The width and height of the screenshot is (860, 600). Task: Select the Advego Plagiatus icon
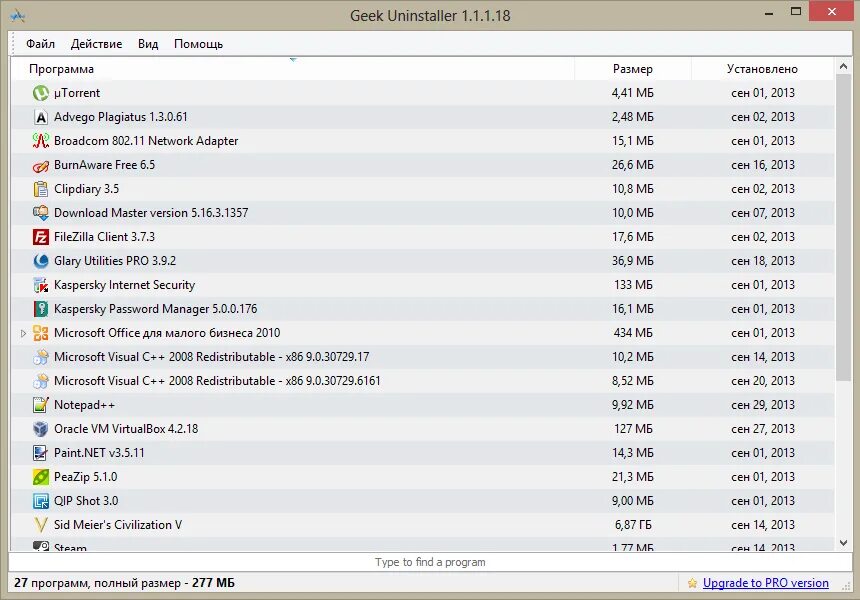(41, 117)
